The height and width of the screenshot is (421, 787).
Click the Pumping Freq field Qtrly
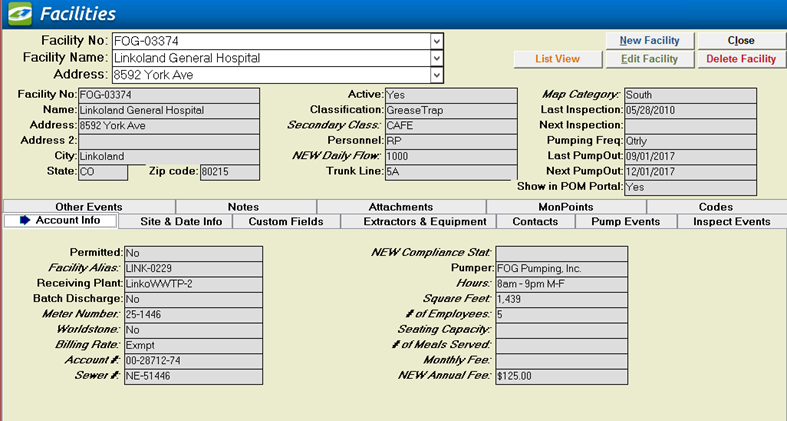coord(691,141)
